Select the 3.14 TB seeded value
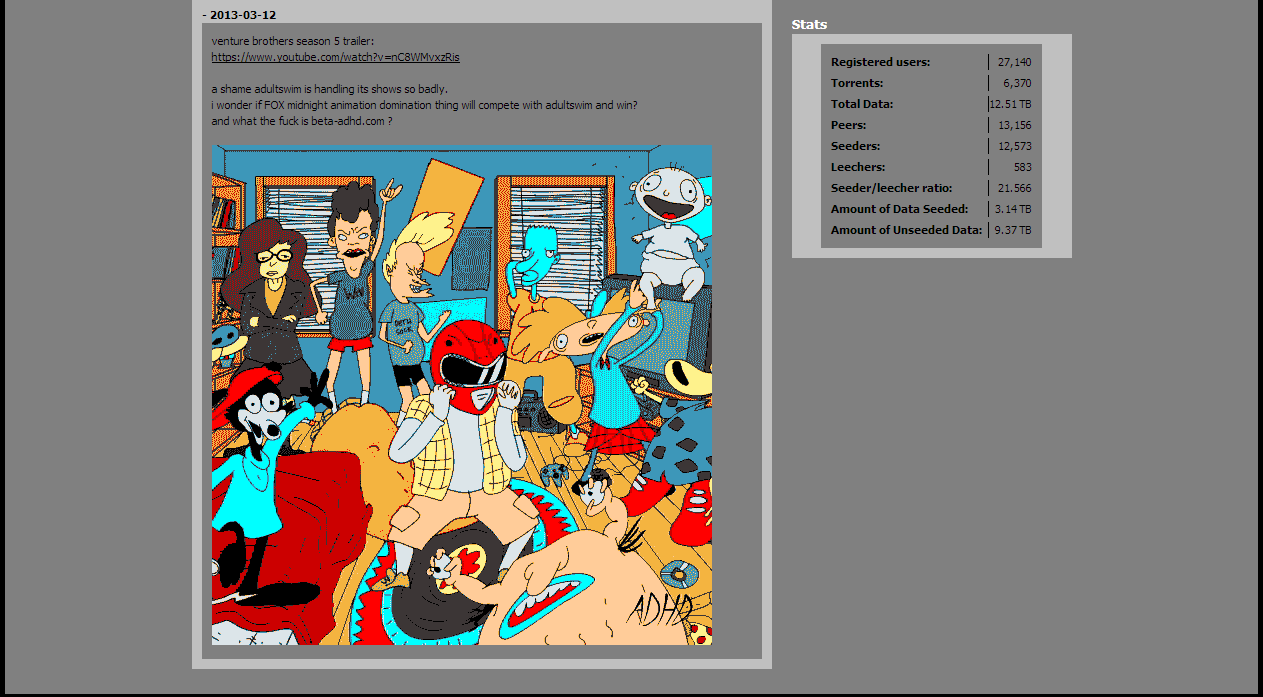The height and width of the screenshot is (697, 1263). point(1013,209)
